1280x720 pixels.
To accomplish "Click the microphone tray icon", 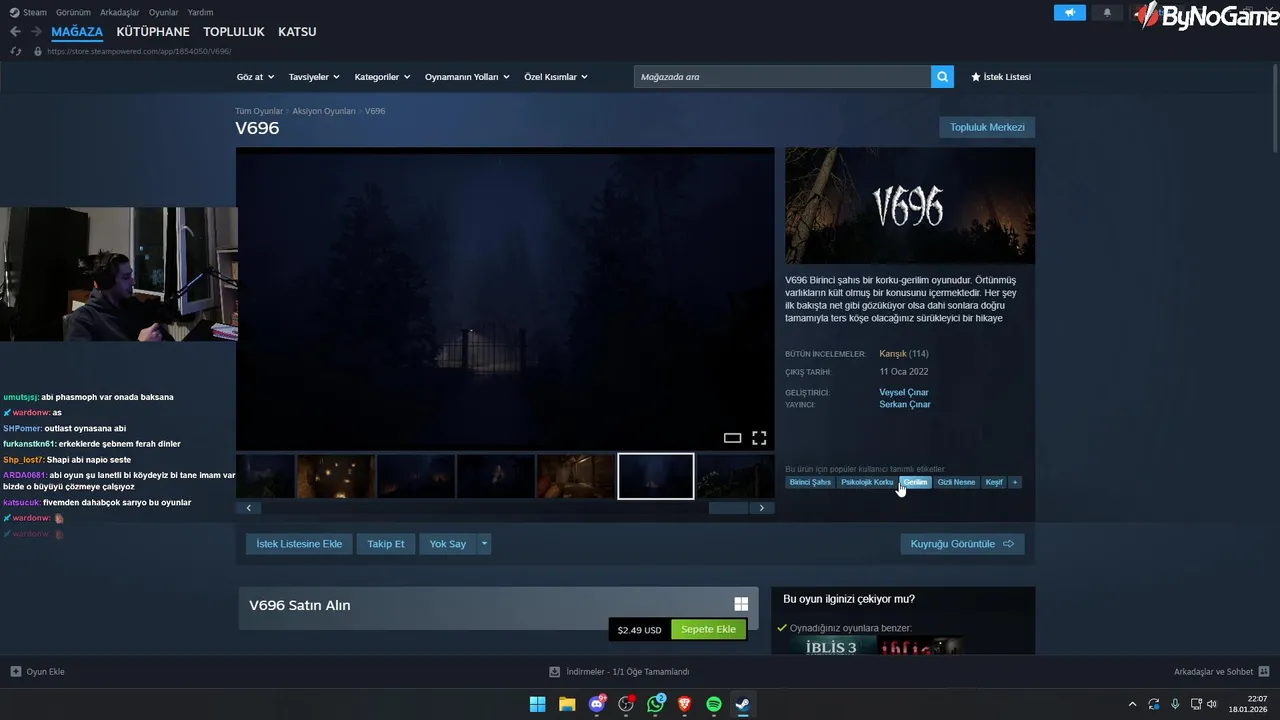I will click(1175, 704).
